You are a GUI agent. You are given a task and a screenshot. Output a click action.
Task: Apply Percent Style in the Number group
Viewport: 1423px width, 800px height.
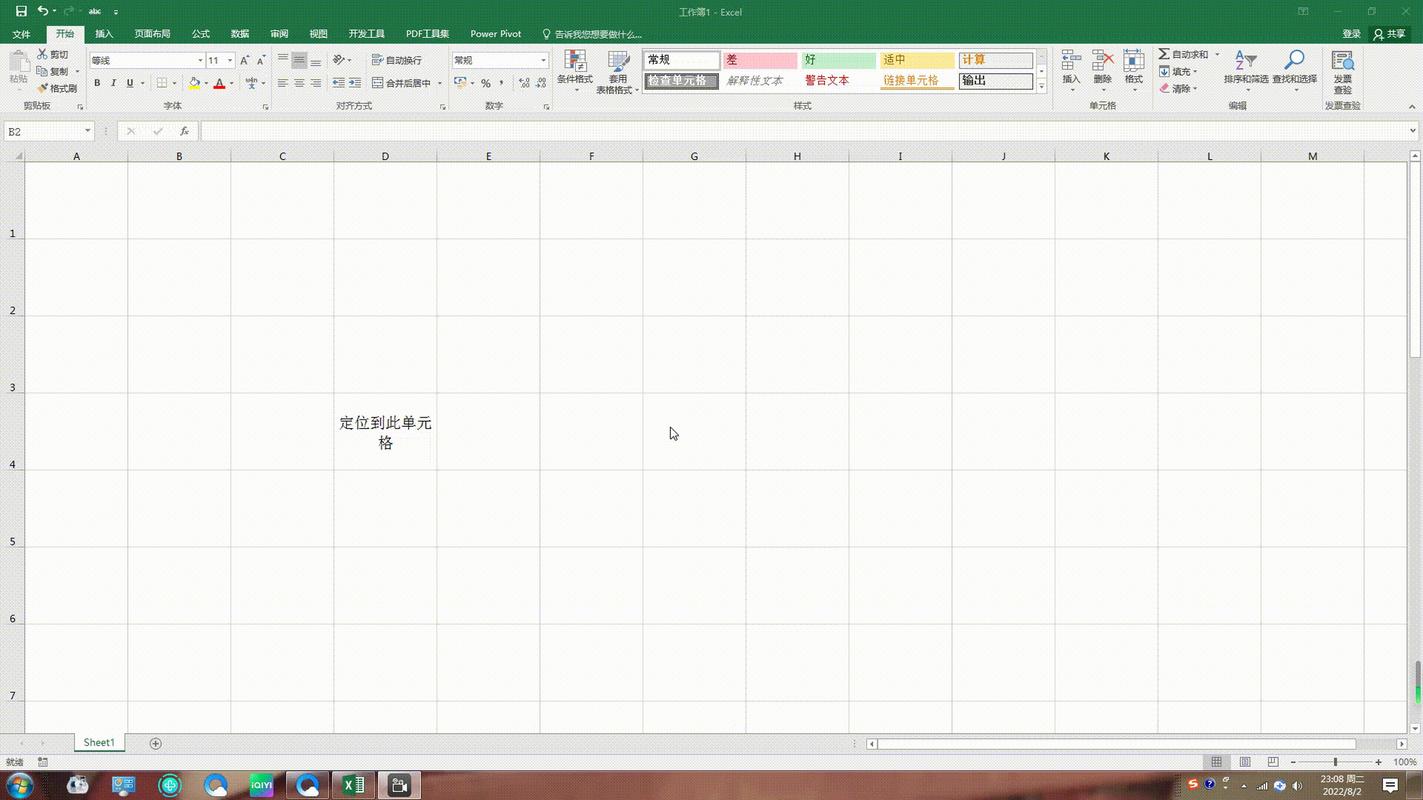[x=486, y=84]
